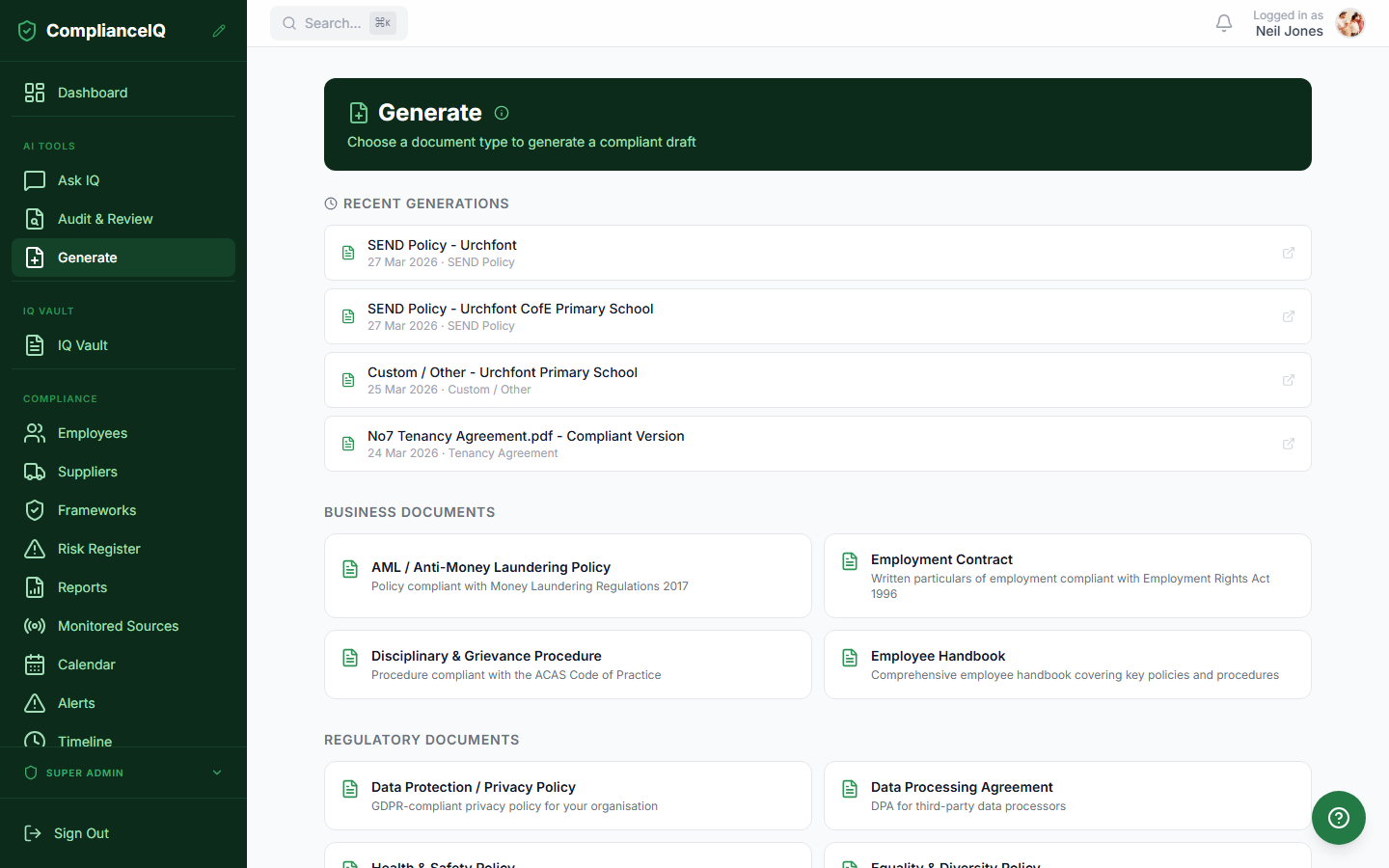
Task: Open Neil Jones' profile avatar menu
Action: click(x=1350, y=23)
